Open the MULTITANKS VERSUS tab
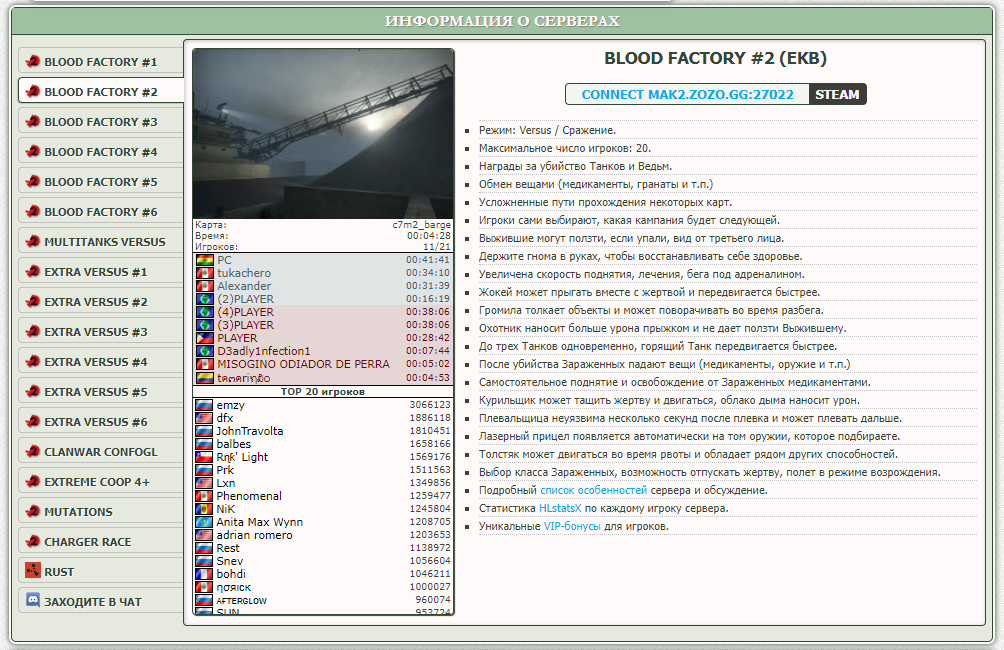1004x650 pixels. click(101, 242)
